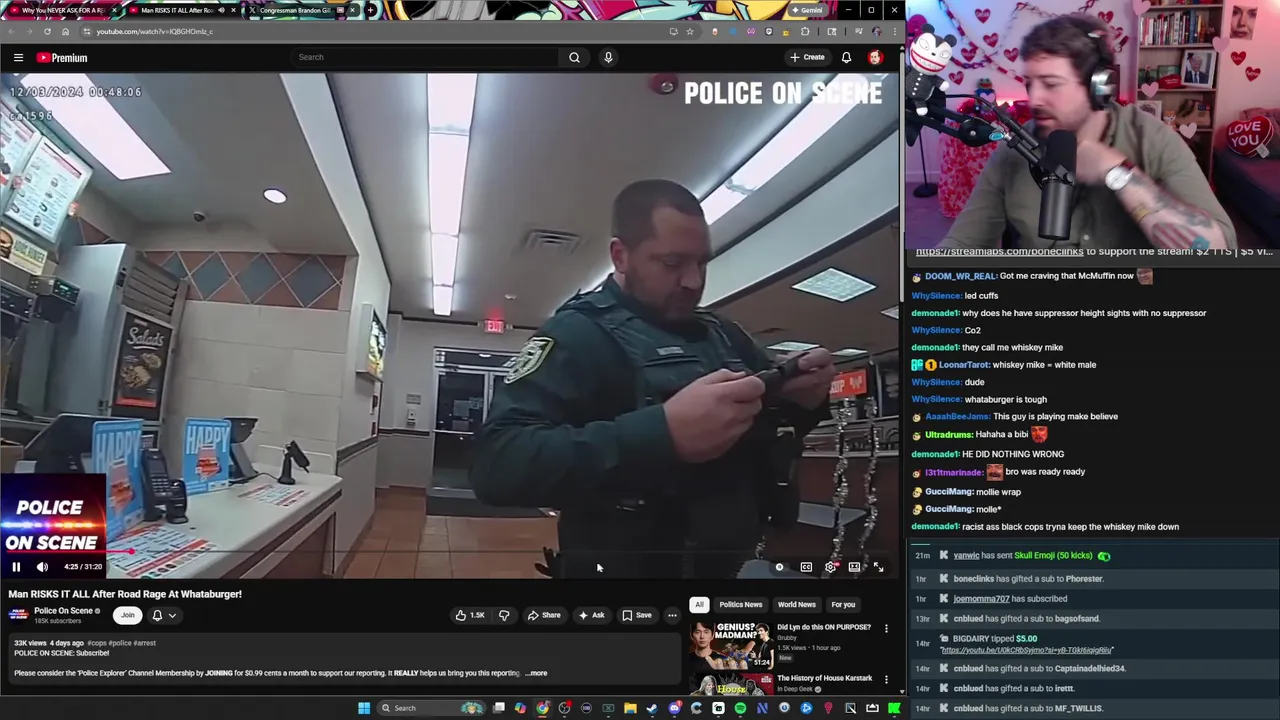Open Chrome from the taskbar
This screenshot has height=720, width=1280.
coord(542,708)
